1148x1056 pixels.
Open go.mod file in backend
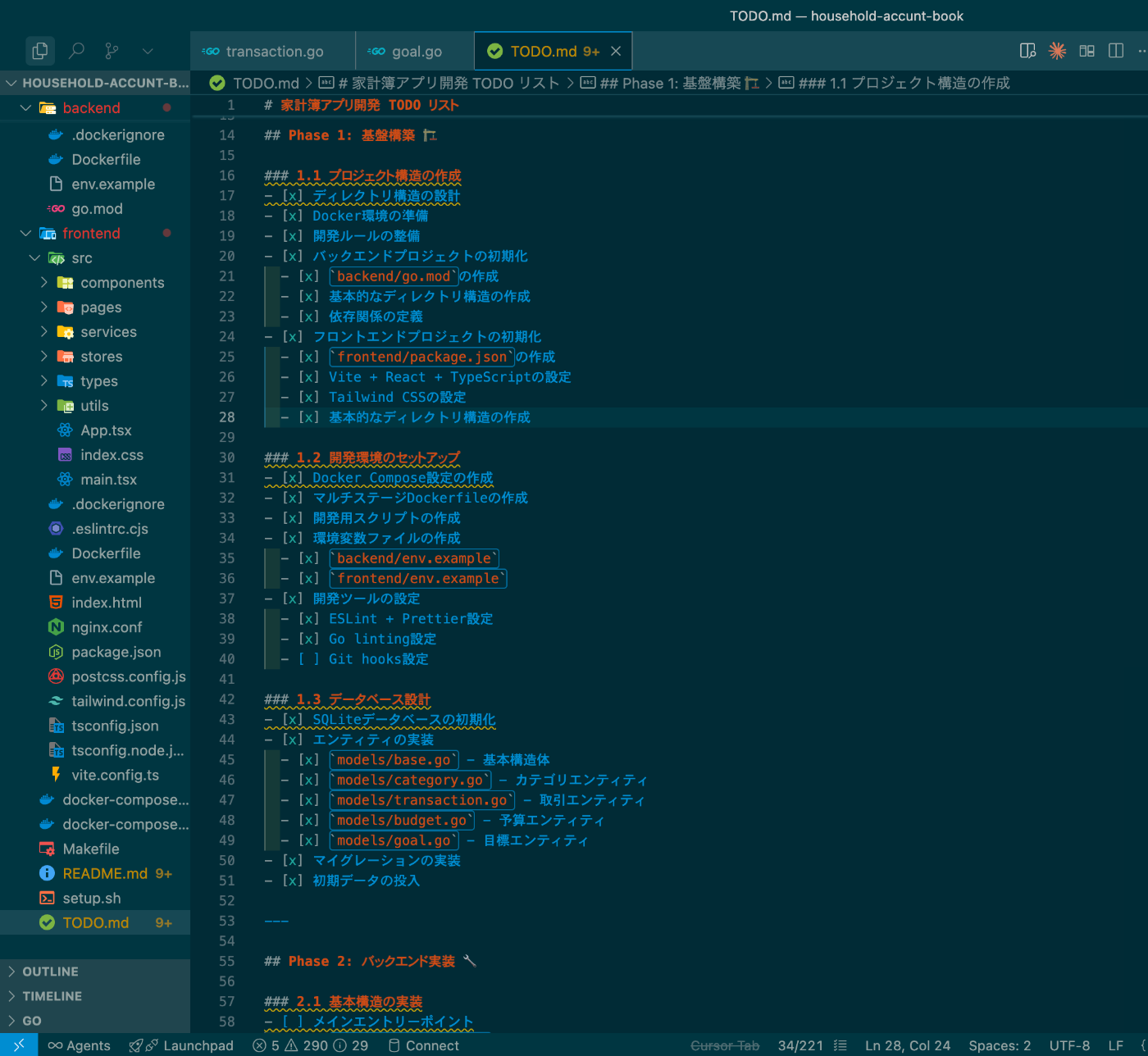pos(97,209)
